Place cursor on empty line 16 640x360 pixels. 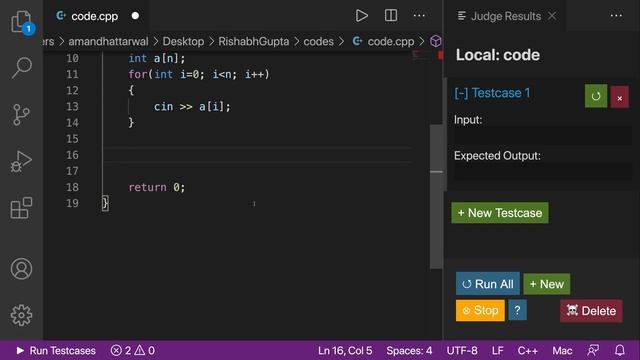pyautogui.click(x=257, y=155)
